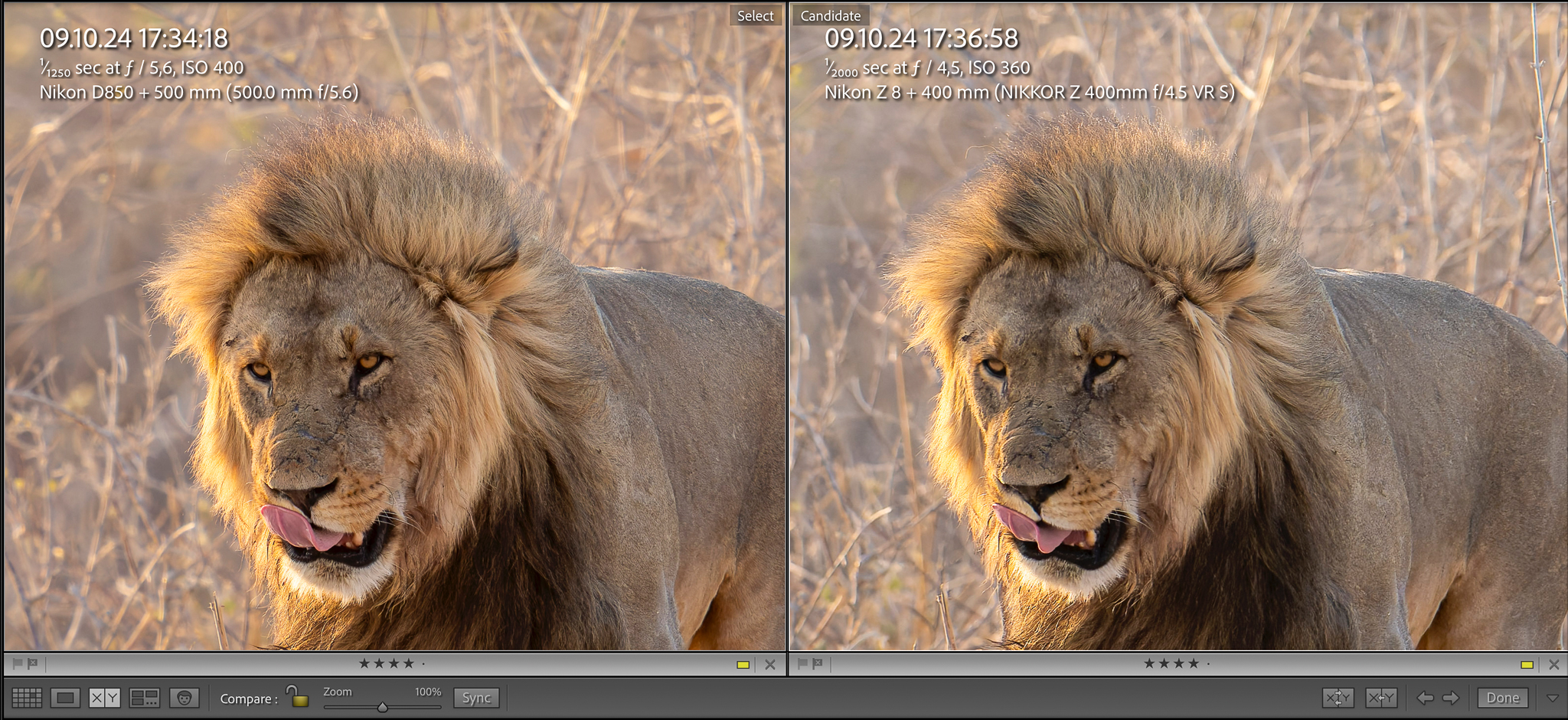Flag the Select photo as rejected
This screenshot has width=1568, height=720.
pos(33,663)
